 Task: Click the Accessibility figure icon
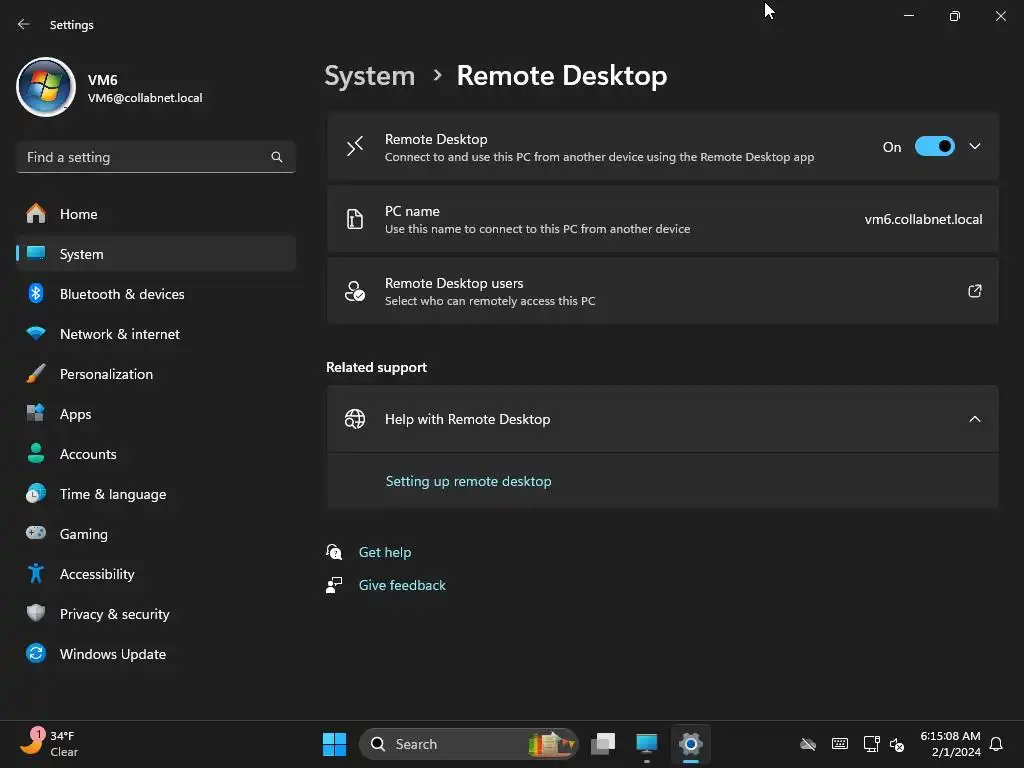pyautogui.click(x=36, y=573)
